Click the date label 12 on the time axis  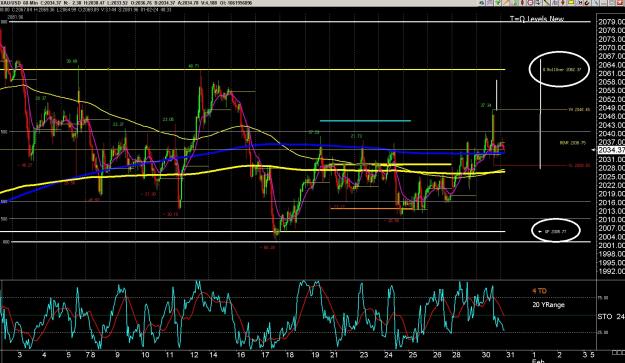pos(194,355)
